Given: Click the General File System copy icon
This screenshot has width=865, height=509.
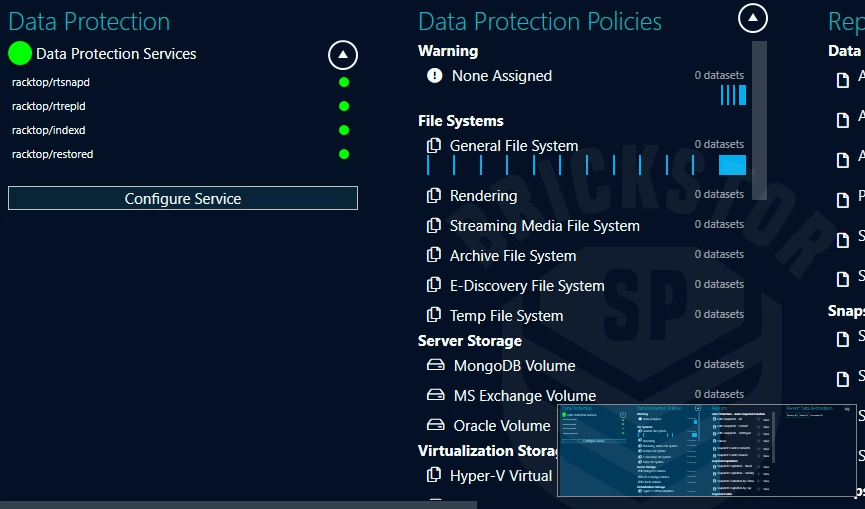Looking at the screenshot, I should click(434, 146).
